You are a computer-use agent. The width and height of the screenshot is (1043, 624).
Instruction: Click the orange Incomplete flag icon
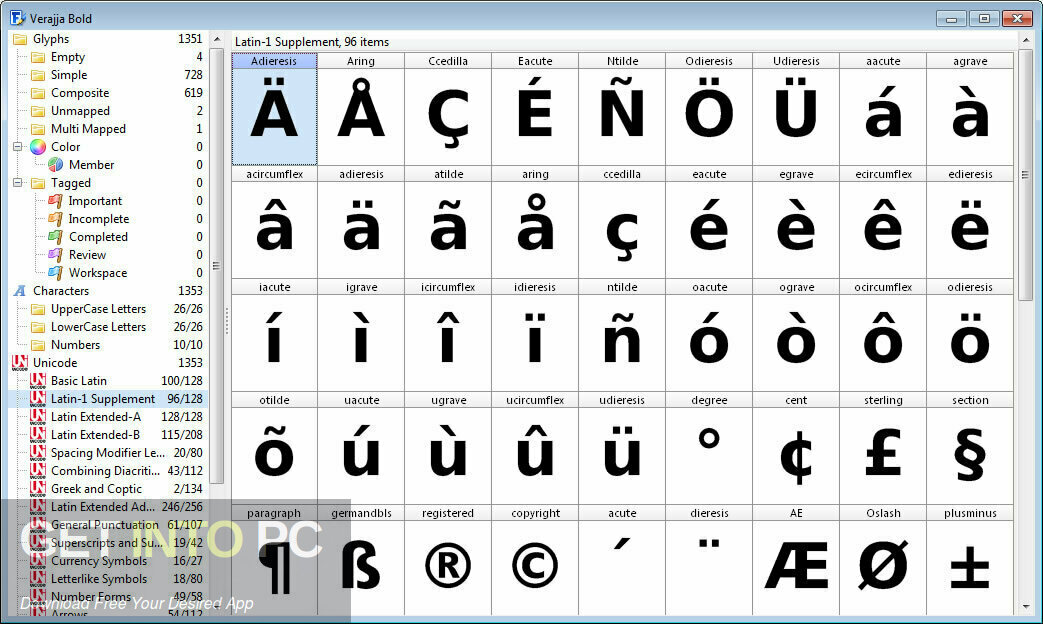point(56,219)
